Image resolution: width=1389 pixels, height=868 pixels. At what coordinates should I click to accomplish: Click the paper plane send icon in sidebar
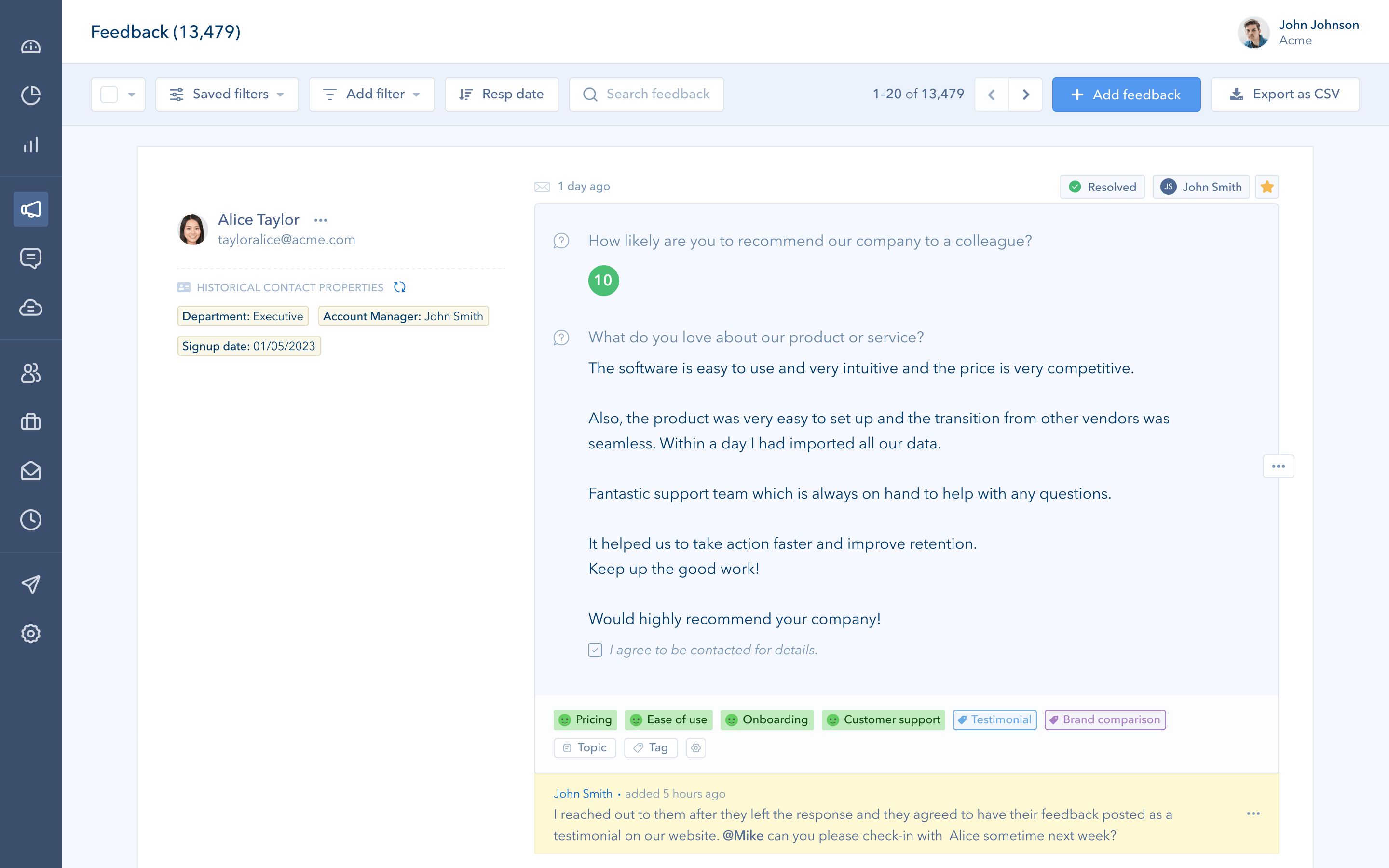point(30,584)
